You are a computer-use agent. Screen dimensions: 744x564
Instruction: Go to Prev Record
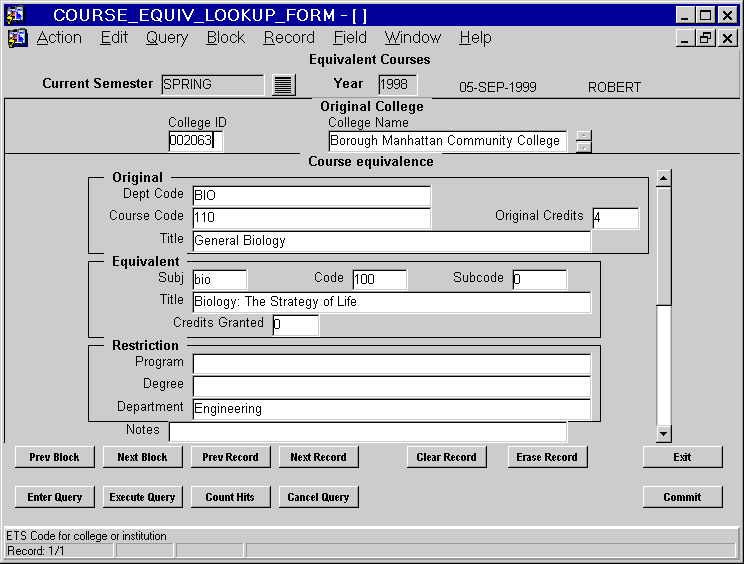[231, 457]
